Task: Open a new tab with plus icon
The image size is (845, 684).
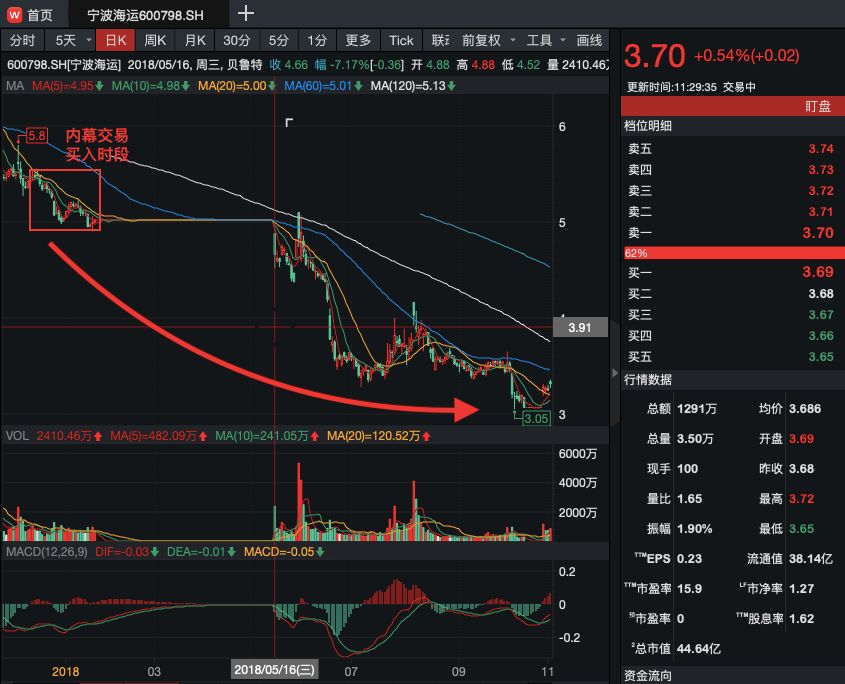Action: point(246,13)
